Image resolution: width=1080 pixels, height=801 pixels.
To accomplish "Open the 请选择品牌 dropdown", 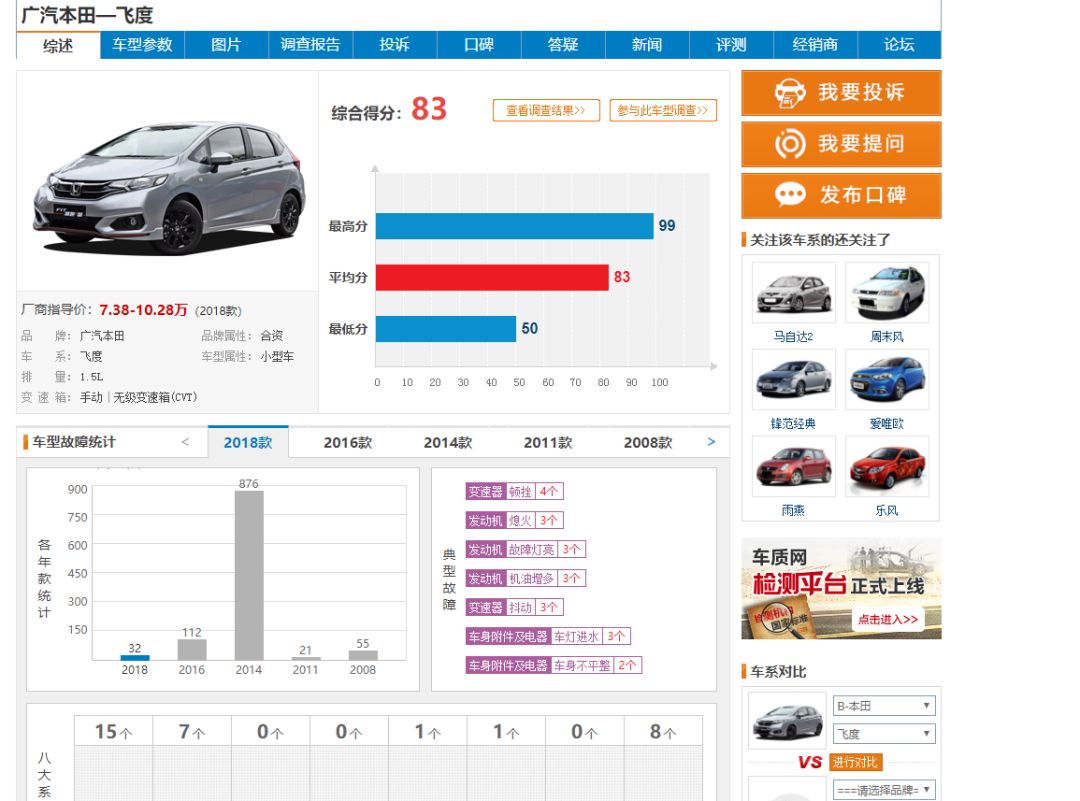I will pos(884,790).
